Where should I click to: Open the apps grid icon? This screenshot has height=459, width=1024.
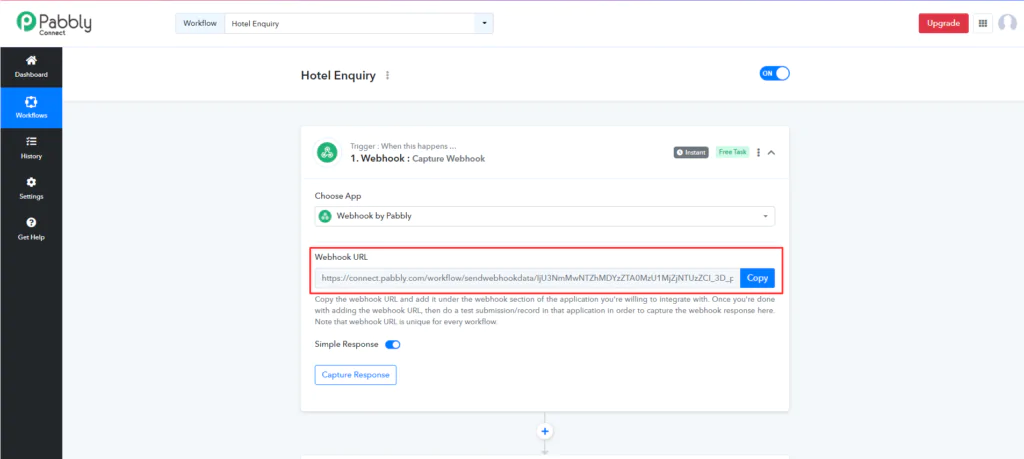(983, 24)
